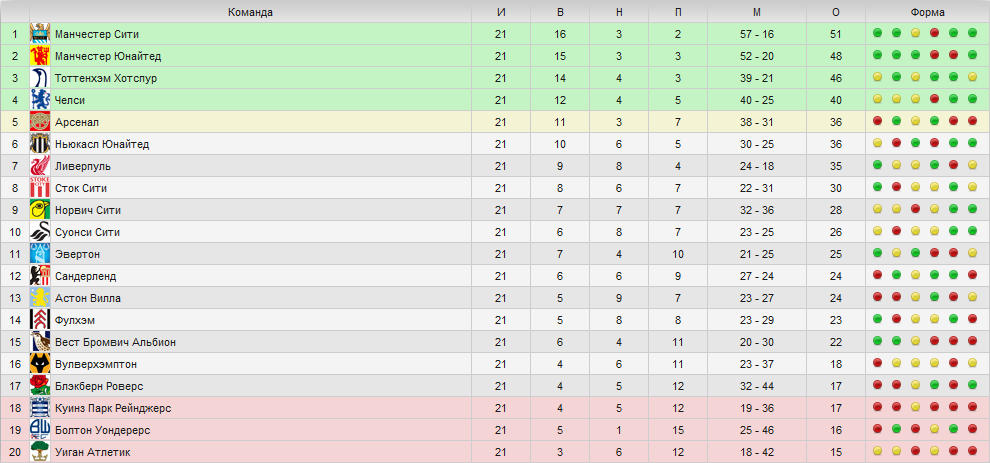Click the Arsenal club crest icon

point(40,122)
